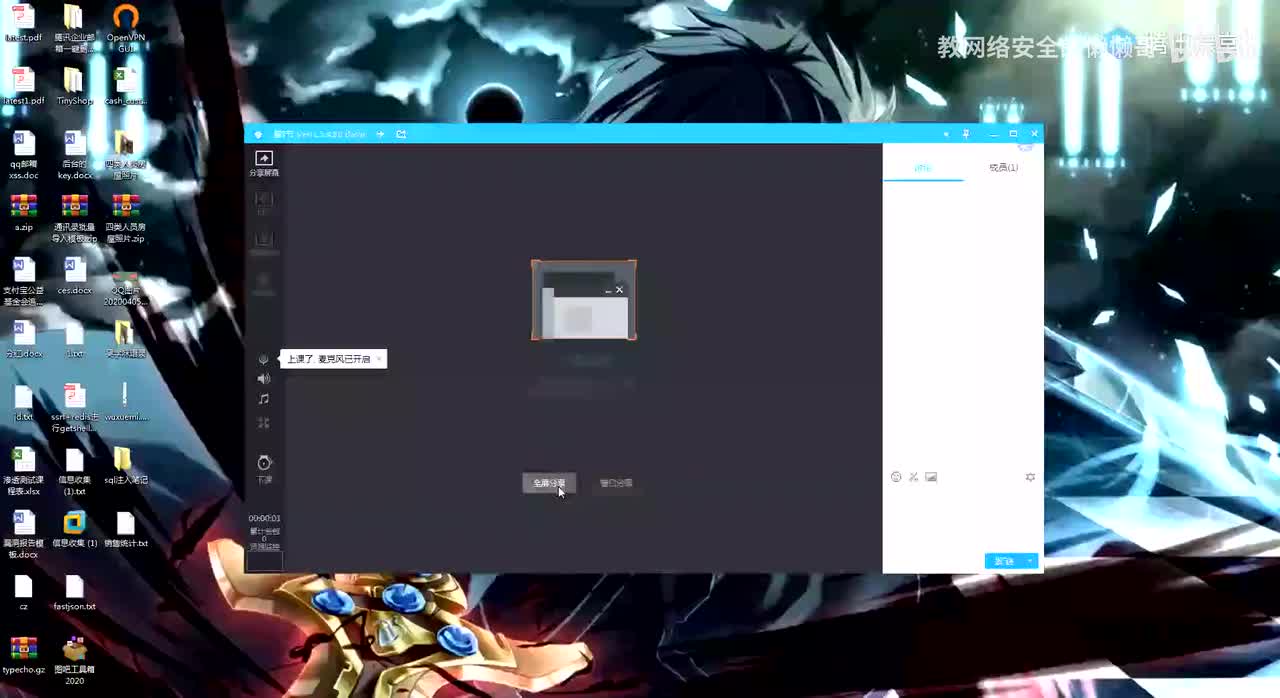The height and width of the screenshot is (698, 1280).
Task: Select the cz file on desktop
Action: pos(23,592)
